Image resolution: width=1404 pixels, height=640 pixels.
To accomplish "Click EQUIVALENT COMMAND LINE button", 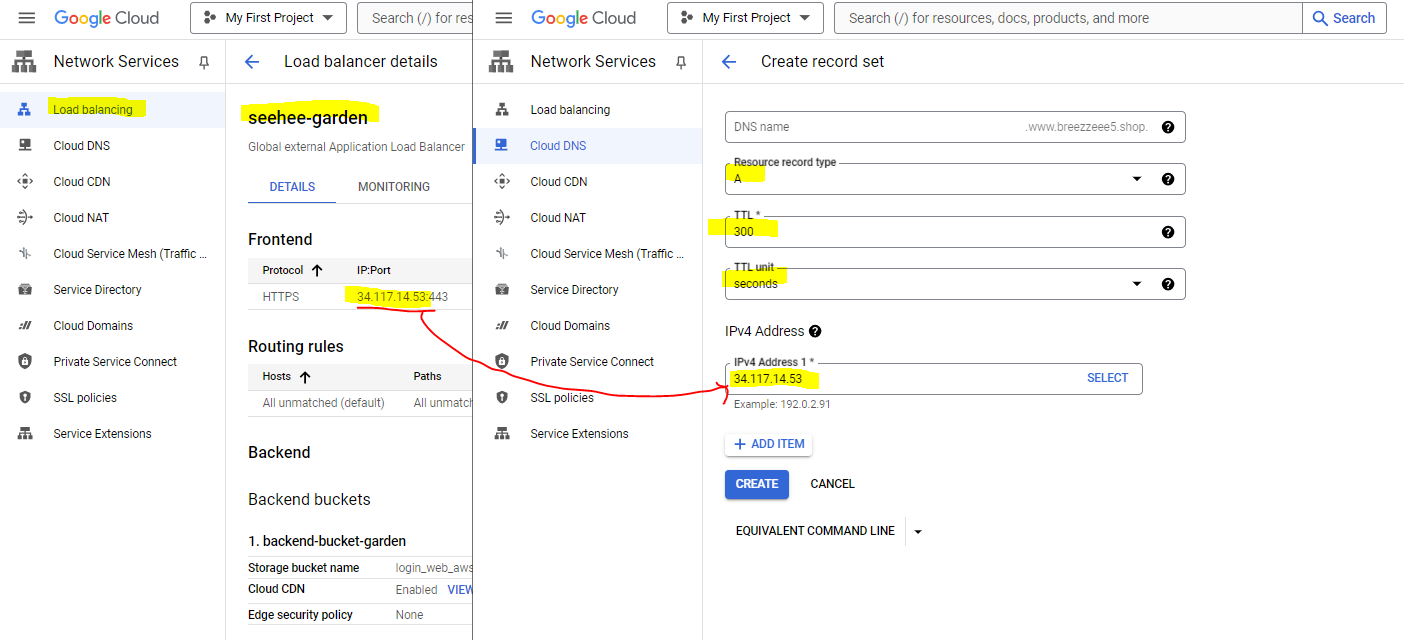I will click(815, 531).
